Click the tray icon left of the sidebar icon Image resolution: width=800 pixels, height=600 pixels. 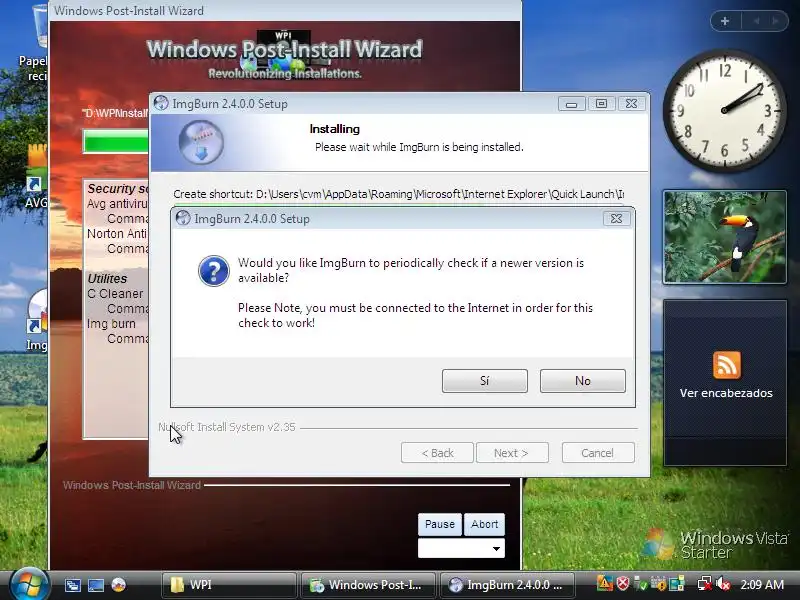[659, 583]
